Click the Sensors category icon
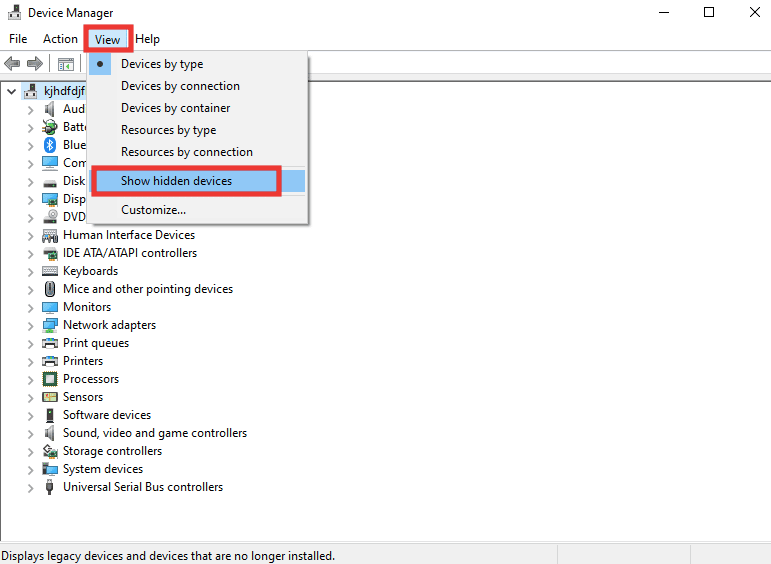771x564 pixels. 50,397
